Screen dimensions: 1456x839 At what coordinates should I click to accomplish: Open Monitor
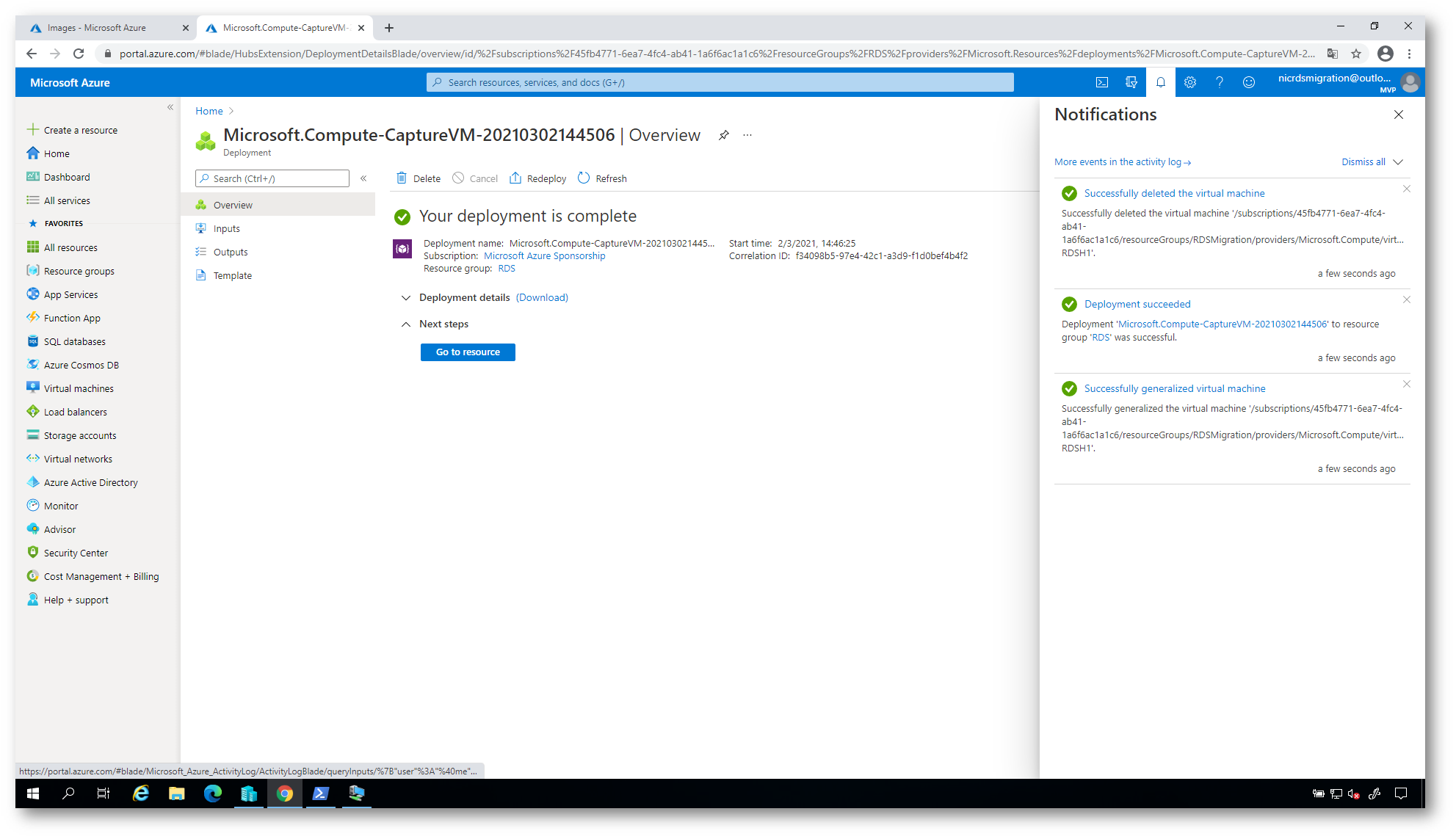(52, 506)
